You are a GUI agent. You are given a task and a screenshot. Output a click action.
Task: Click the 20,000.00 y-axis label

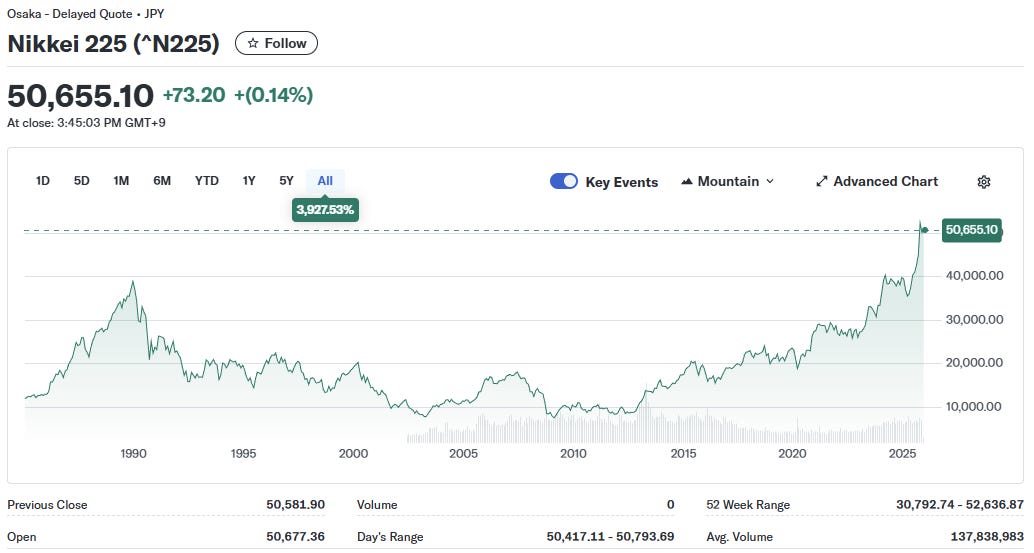click(975, 363)
